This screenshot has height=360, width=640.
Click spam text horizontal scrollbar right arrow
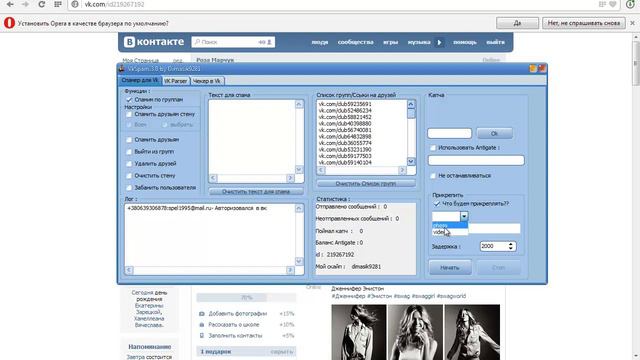[x=290, y=178]
